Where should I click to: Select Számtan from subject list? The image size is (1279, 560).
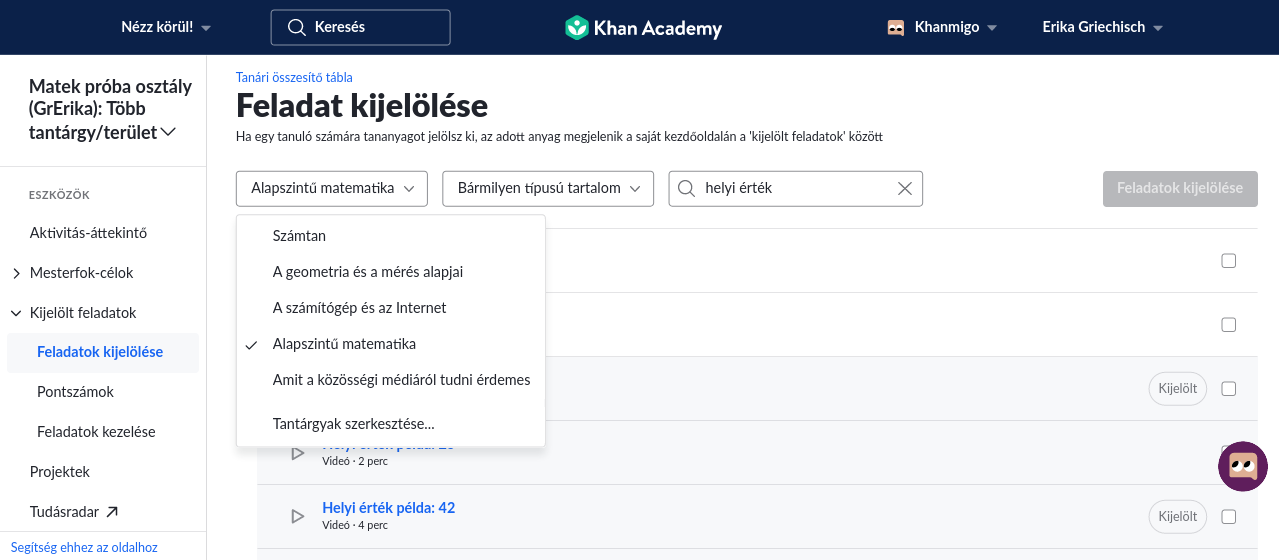coord(391,236)
